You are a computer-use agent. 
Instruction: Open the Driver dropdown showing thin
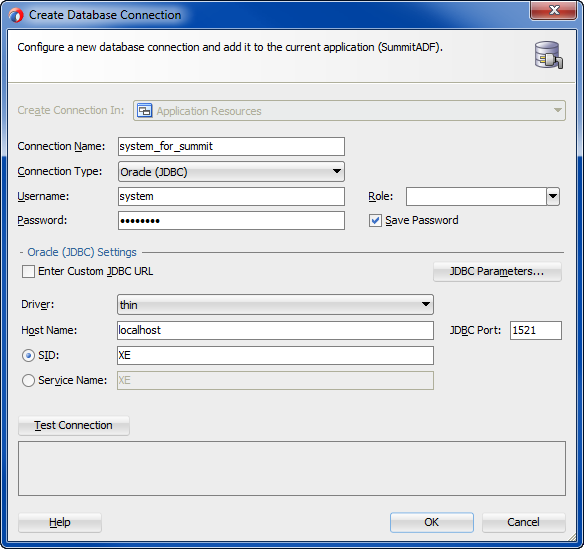coord(275,305)
